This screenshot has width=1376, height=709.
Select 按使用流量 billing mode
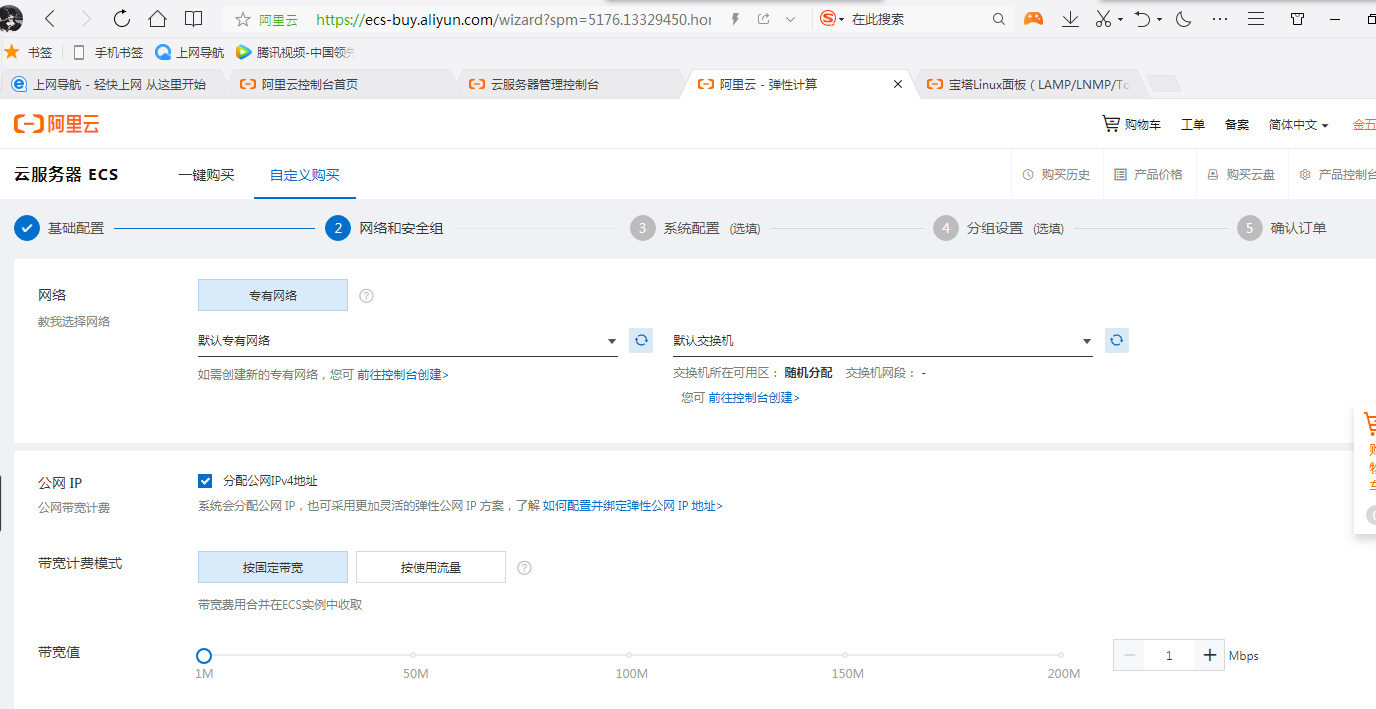(x=431, y=567)
